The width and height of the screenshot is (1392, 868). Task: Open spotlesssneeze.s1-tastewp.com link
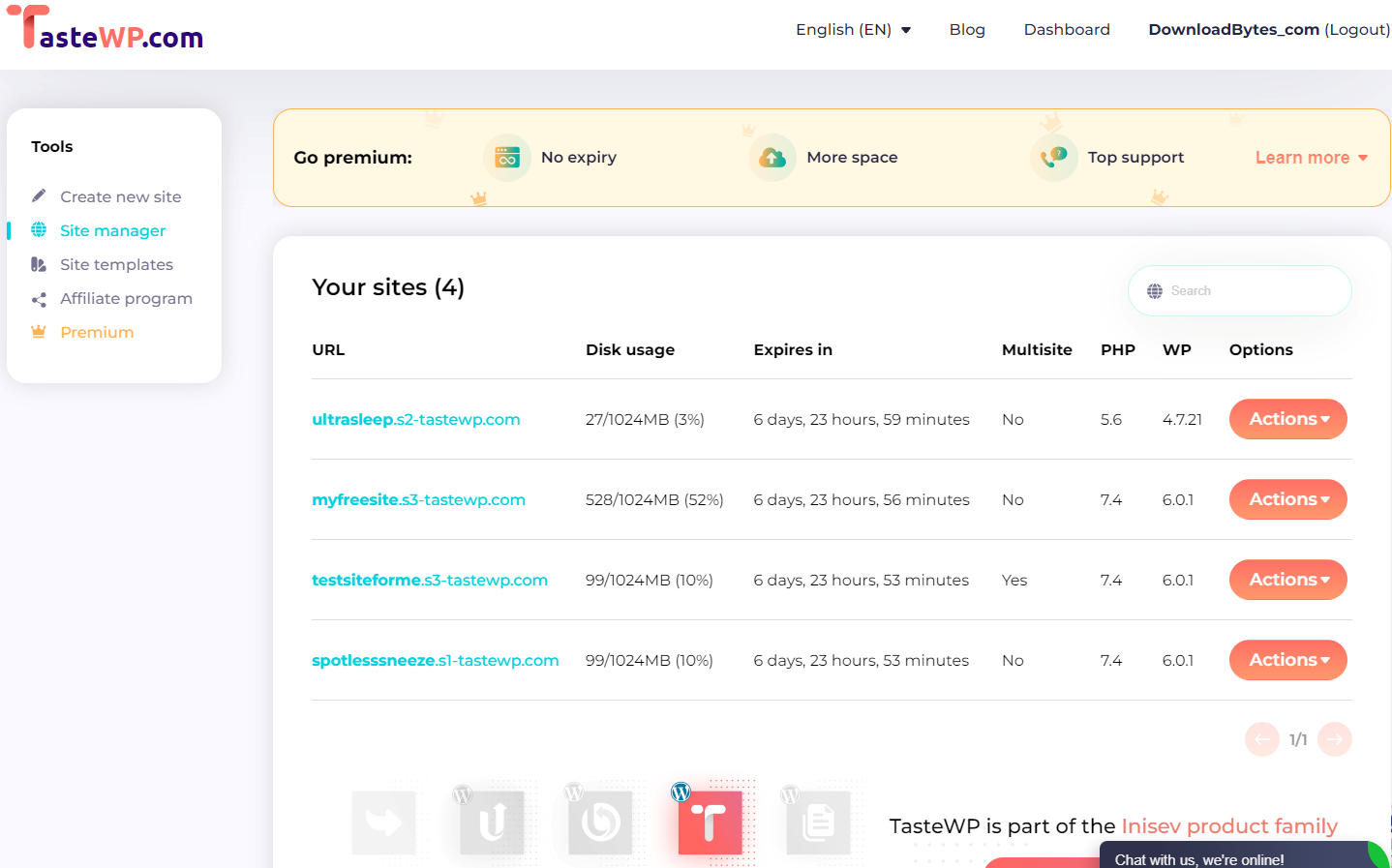[x=436, y=660]
